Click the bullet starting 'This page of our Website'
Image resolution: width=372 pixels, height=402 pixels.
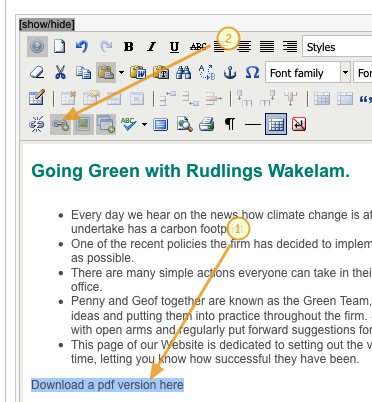coord(221,352)
